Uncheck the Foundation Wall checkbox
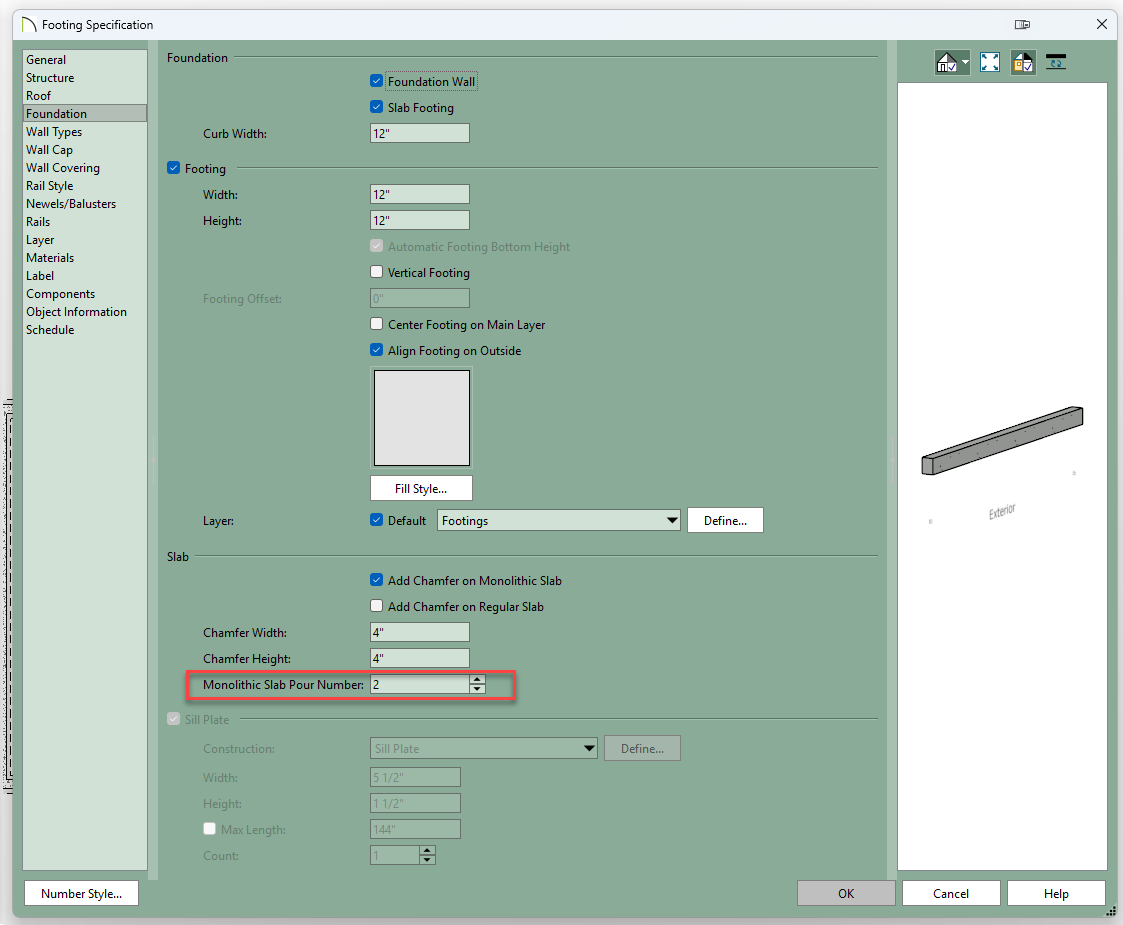The height and width of the screenshot is (925, 1123). [377, 82]
